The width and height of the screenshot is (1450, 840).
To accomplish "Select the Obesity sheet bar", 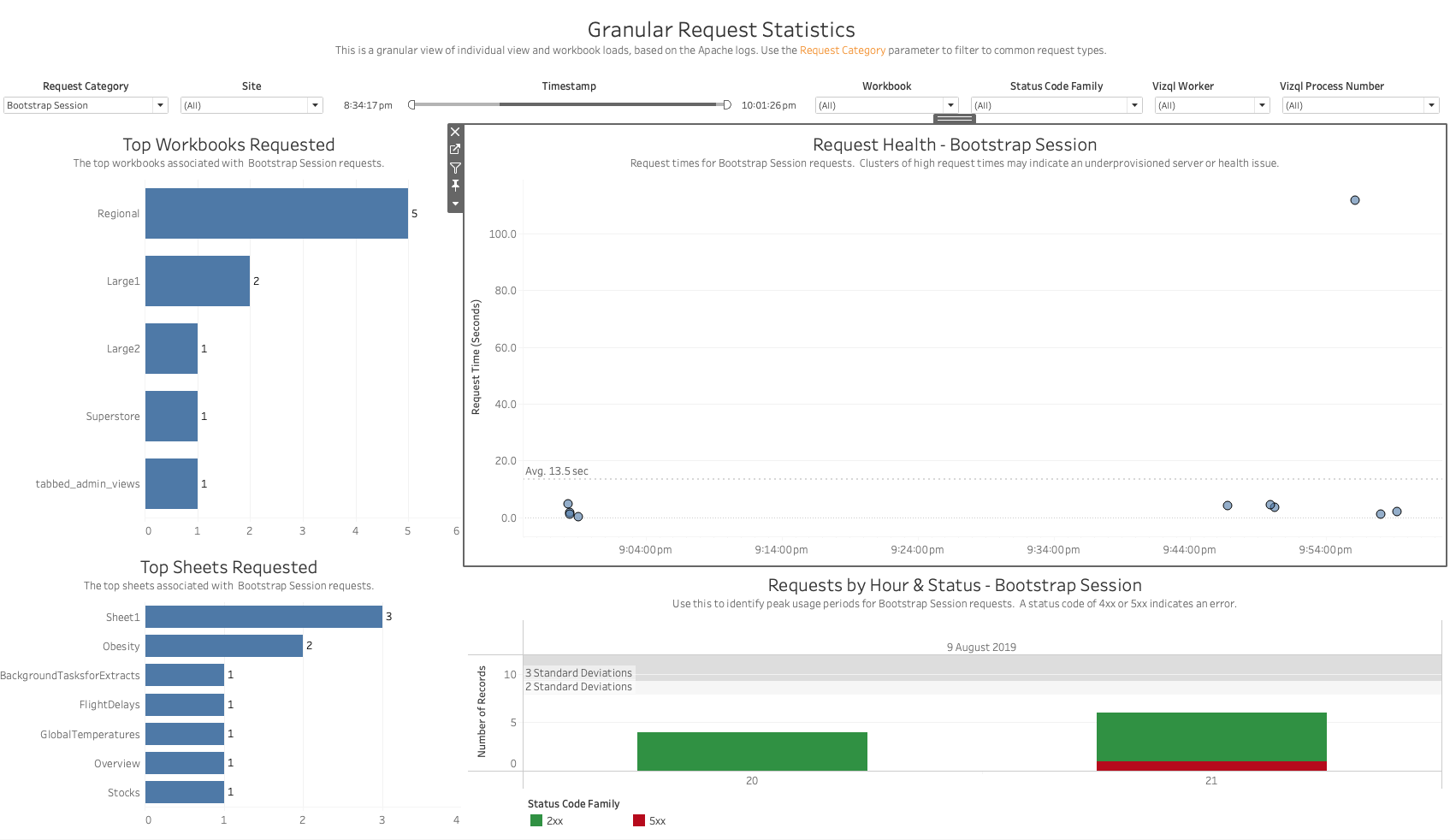I will 224,646.
